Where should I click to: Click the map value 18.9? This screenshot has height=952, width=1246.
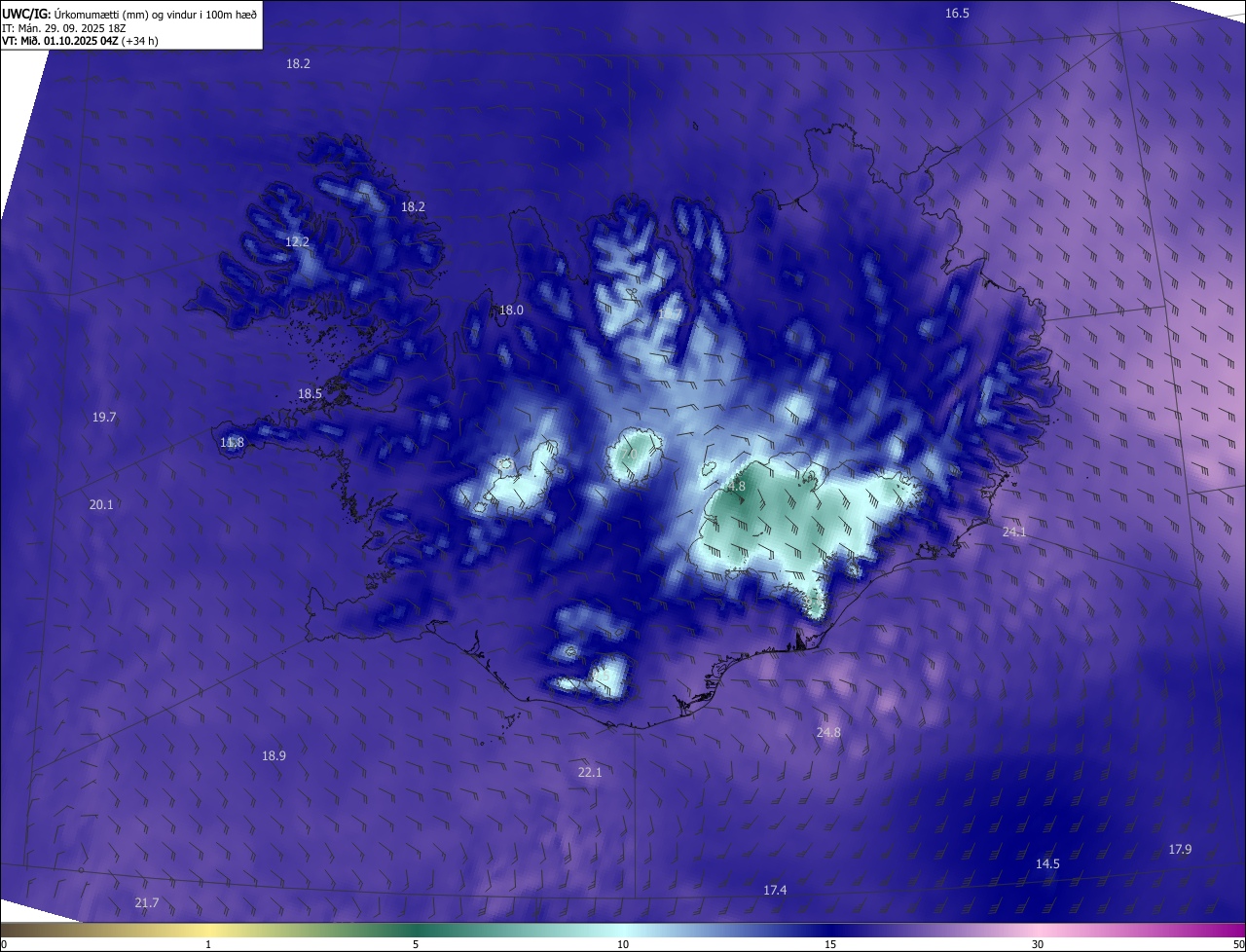(275, 755)
